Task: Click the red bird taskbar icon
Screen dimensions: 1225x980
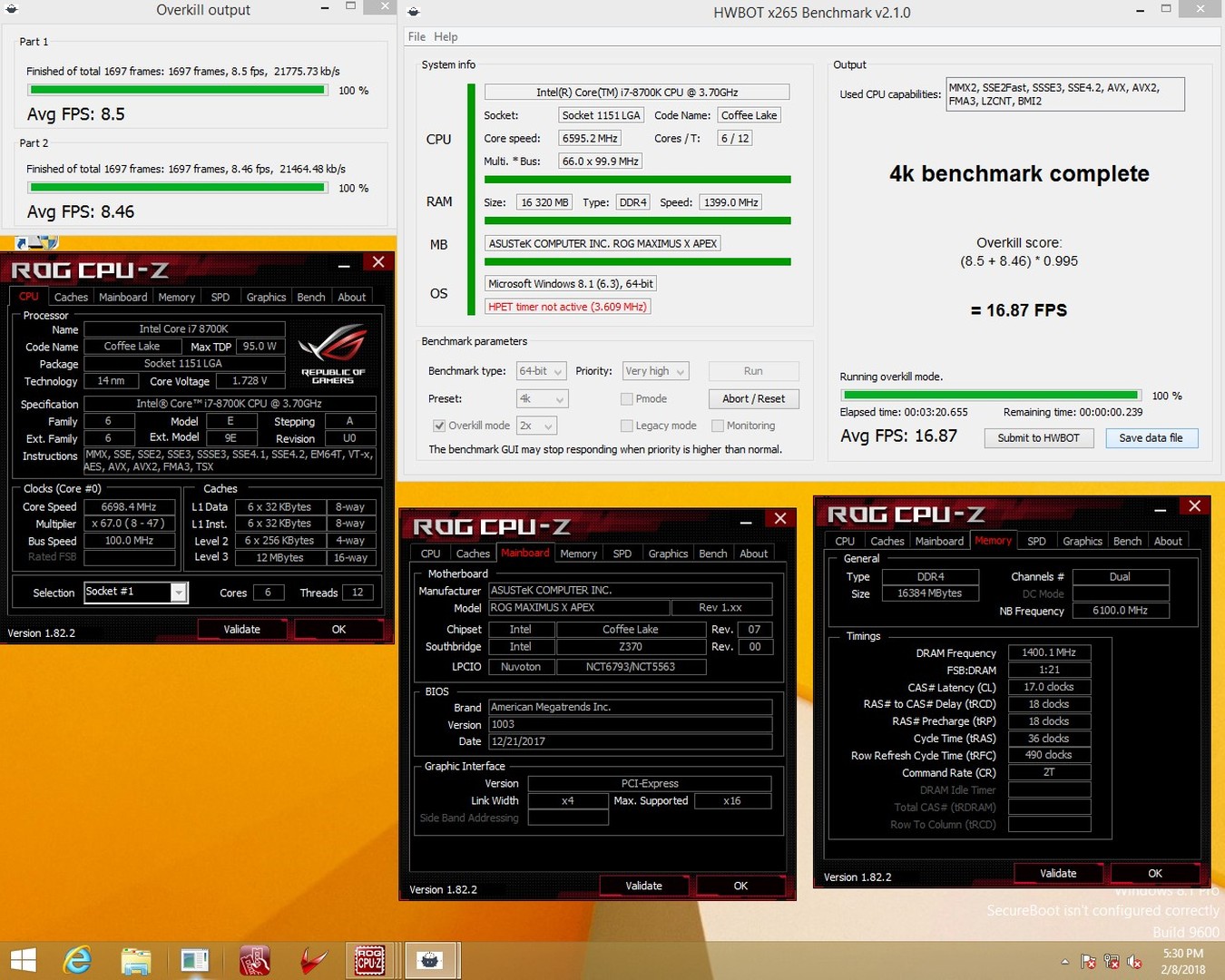Action: click(313, 960)
